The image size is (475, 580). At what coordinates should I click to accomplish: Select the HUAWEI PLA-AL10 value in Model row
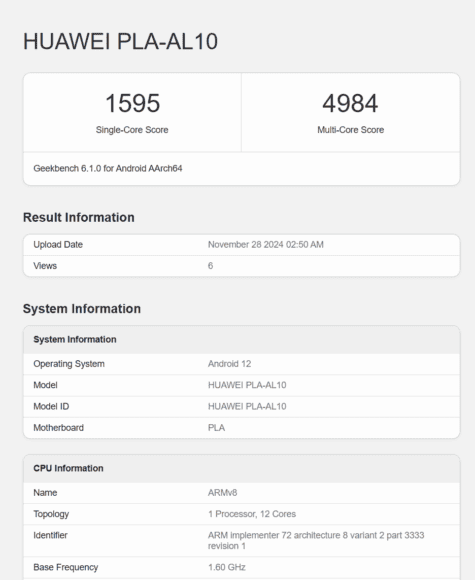click(247, 385)
